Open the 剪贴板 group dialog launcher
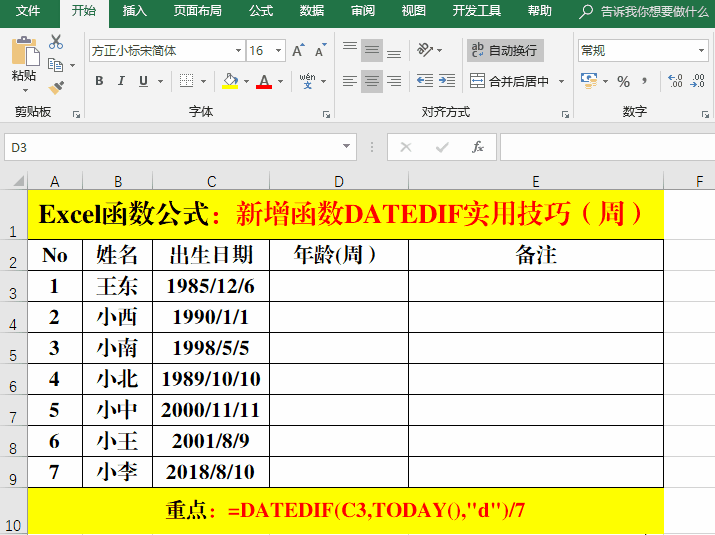This screenshot has height=535, width=715. click(76, 114)
